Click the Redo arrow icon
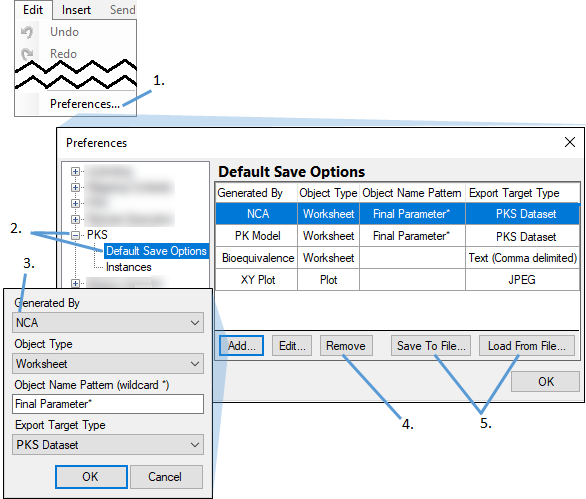This screenshot has height=499, width=586. pyautogui.click(x=27, y=54)
